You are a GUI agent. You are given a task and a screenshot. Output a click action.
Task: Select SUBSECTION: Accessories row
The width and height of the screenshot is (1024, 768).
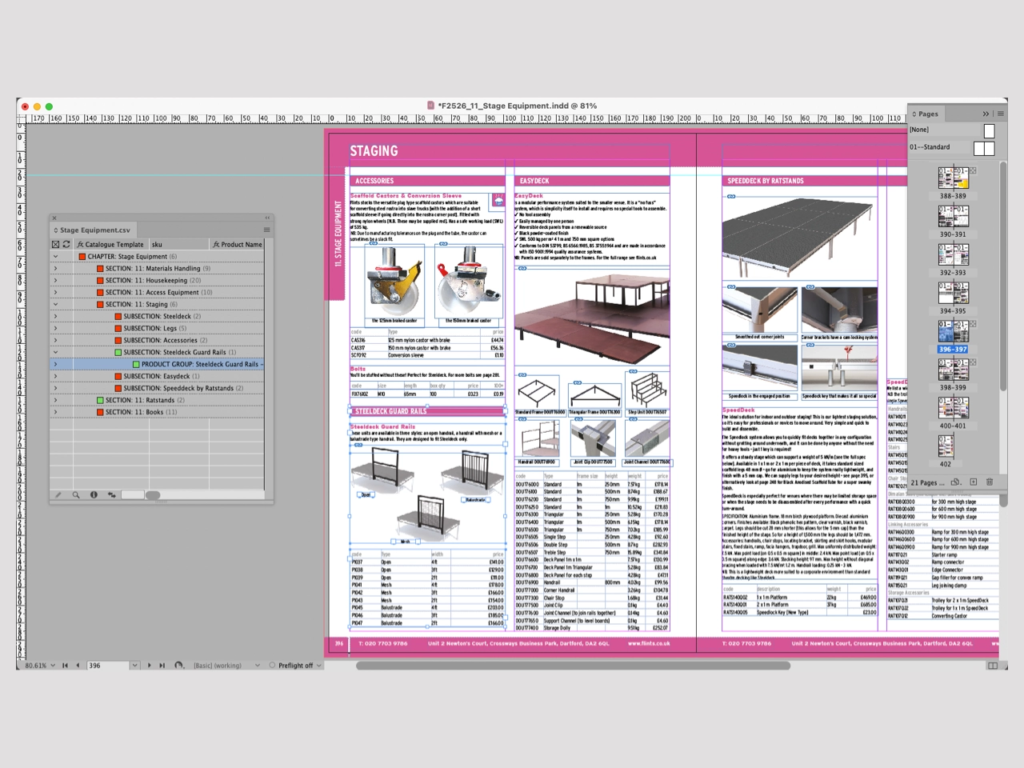coord(157,340)
